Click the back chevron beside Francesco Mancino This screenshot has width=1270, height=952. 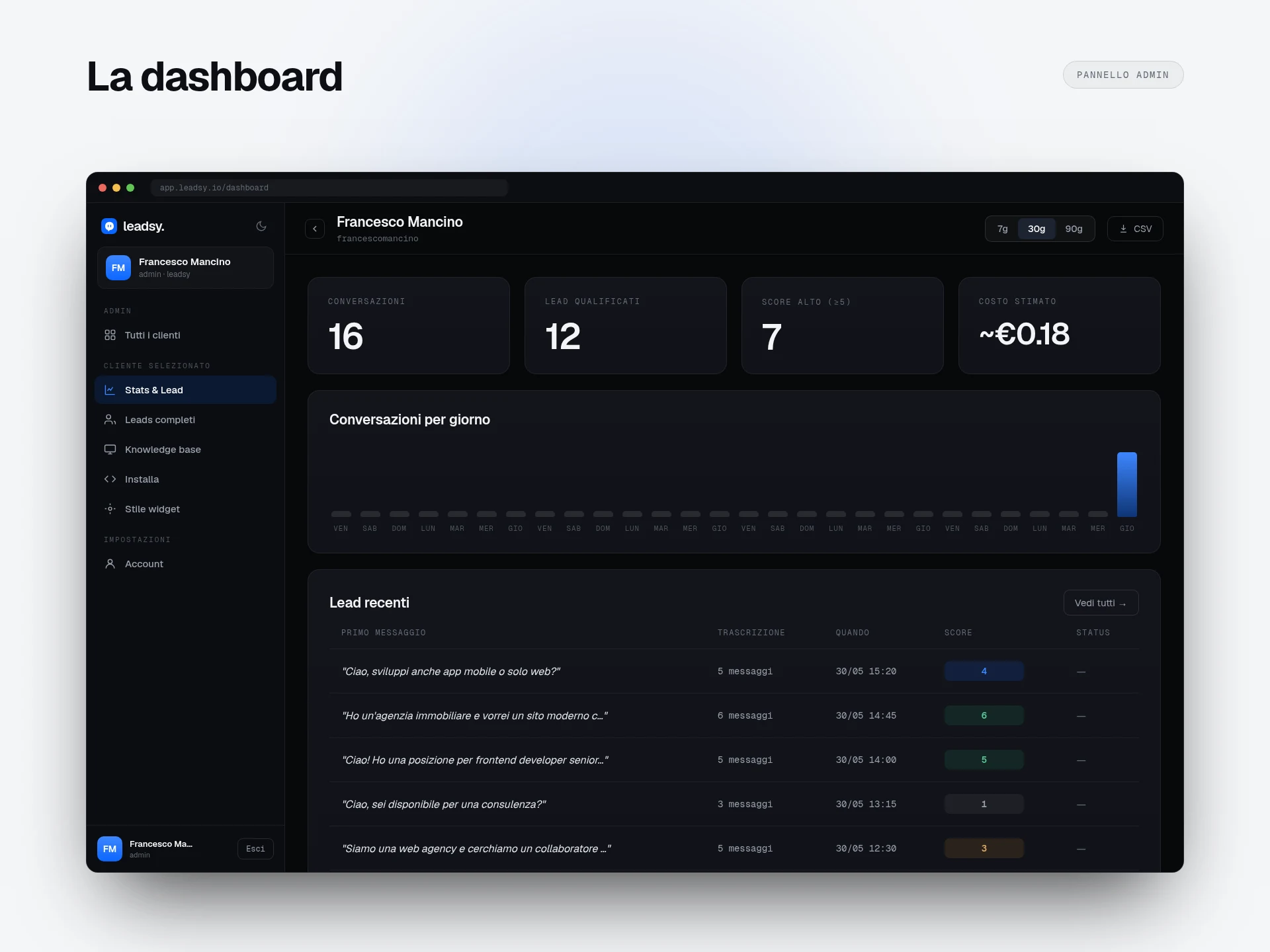click(315, 229)
